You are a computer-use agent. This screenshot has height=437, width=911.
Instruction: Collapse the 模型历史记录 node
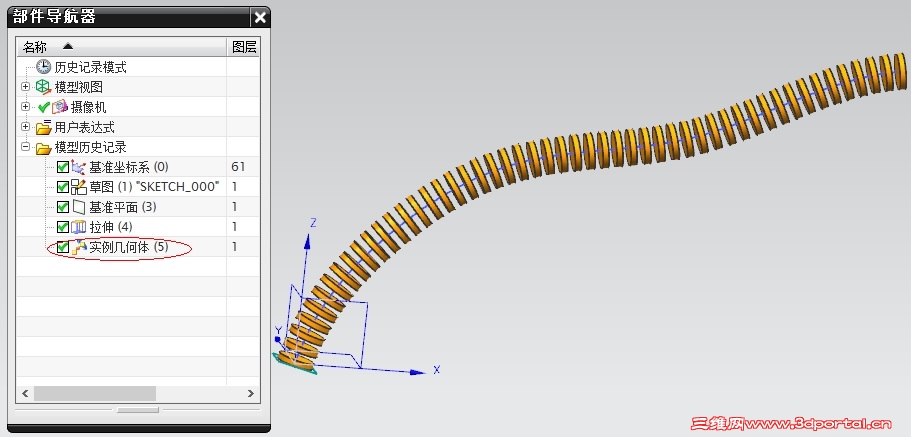(x=25, y=147)
